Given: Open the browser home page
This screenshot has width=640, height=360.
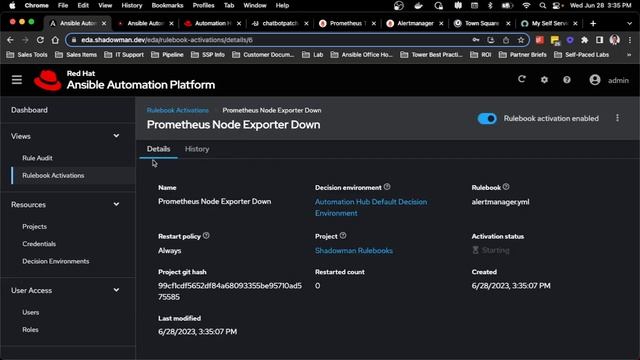Looking at the screenshot, I should click(55, 40).
